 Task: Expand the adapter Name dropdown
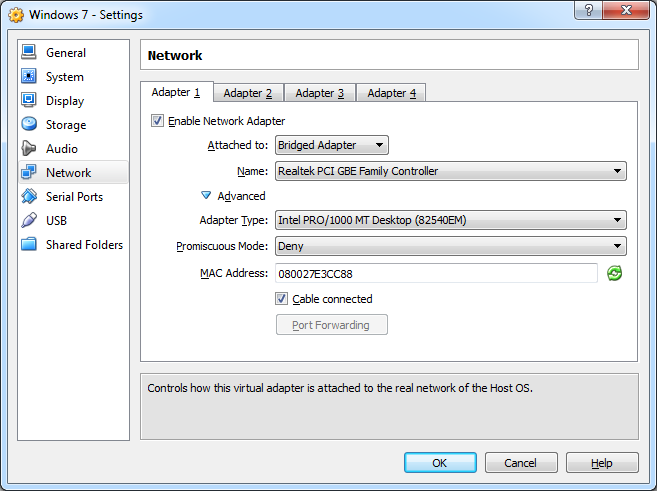450,171
